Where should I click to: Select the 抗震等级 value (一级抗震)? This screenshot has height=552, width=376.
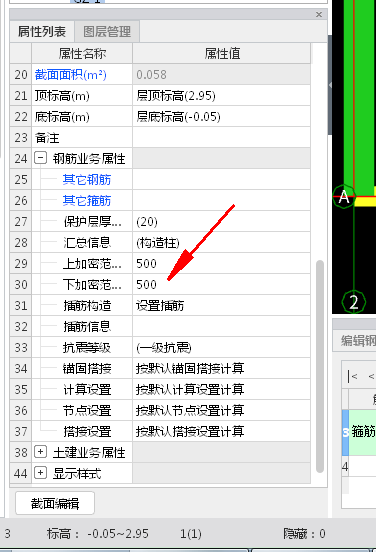[x=221, y=347]
